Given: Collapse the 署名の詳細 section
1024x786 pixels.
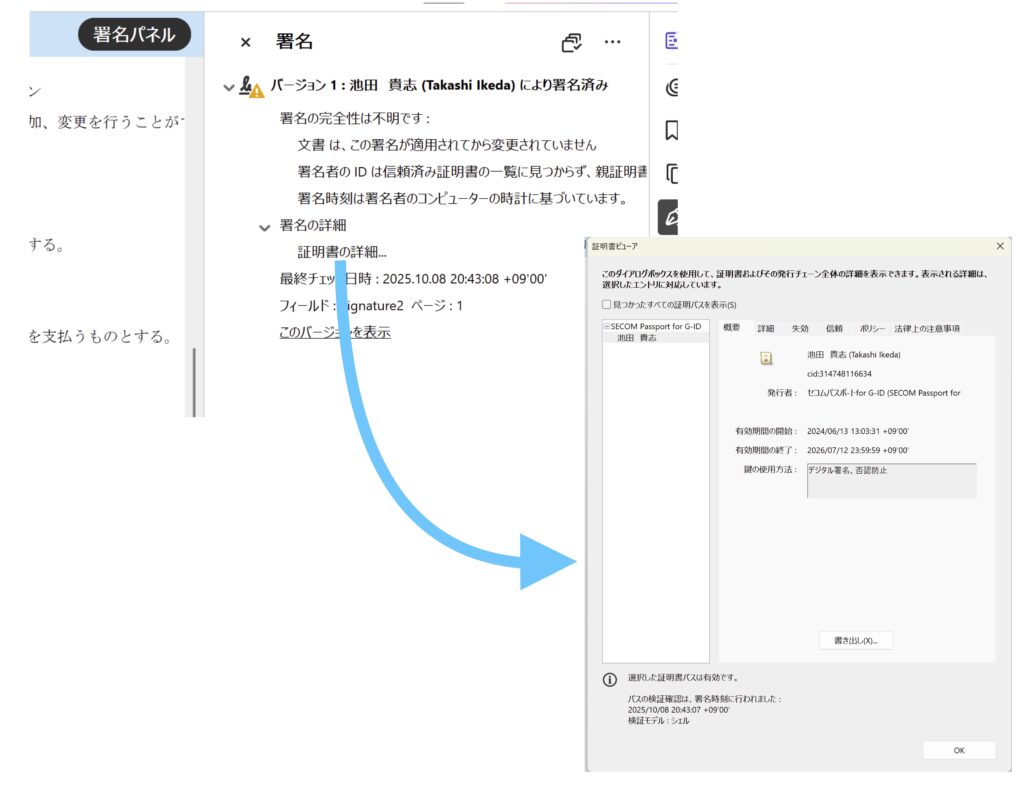Looking at the screenshot, I should (x=264, y=227).
